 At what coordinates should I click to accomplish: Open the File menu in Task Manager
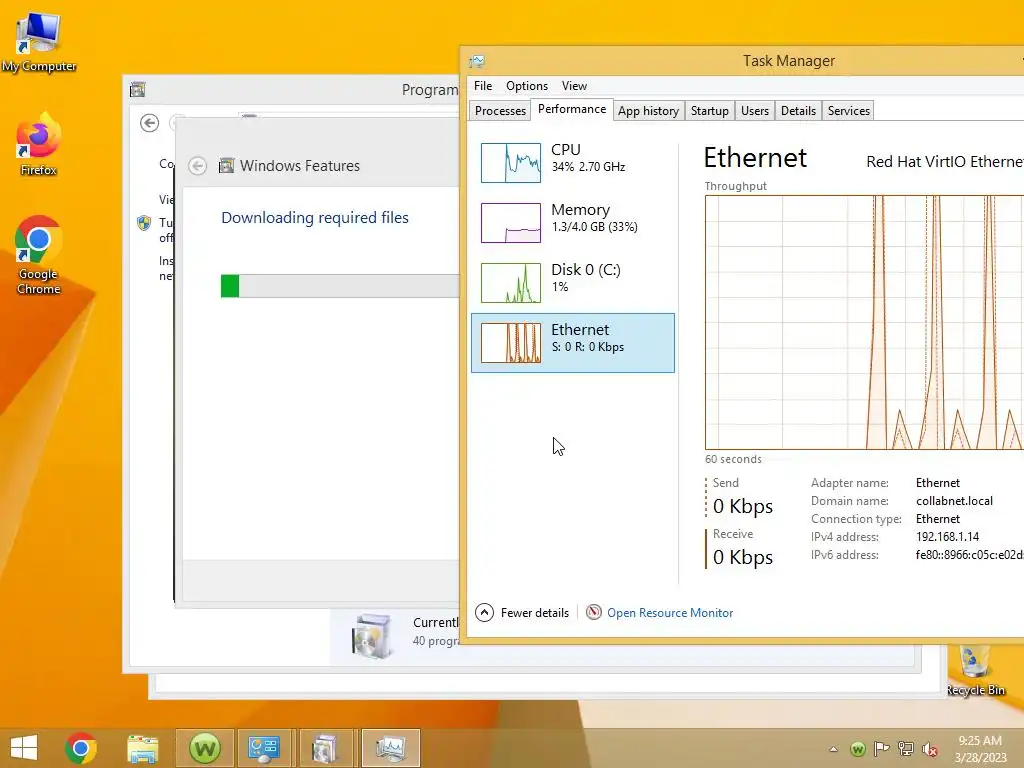click(483, 86)
